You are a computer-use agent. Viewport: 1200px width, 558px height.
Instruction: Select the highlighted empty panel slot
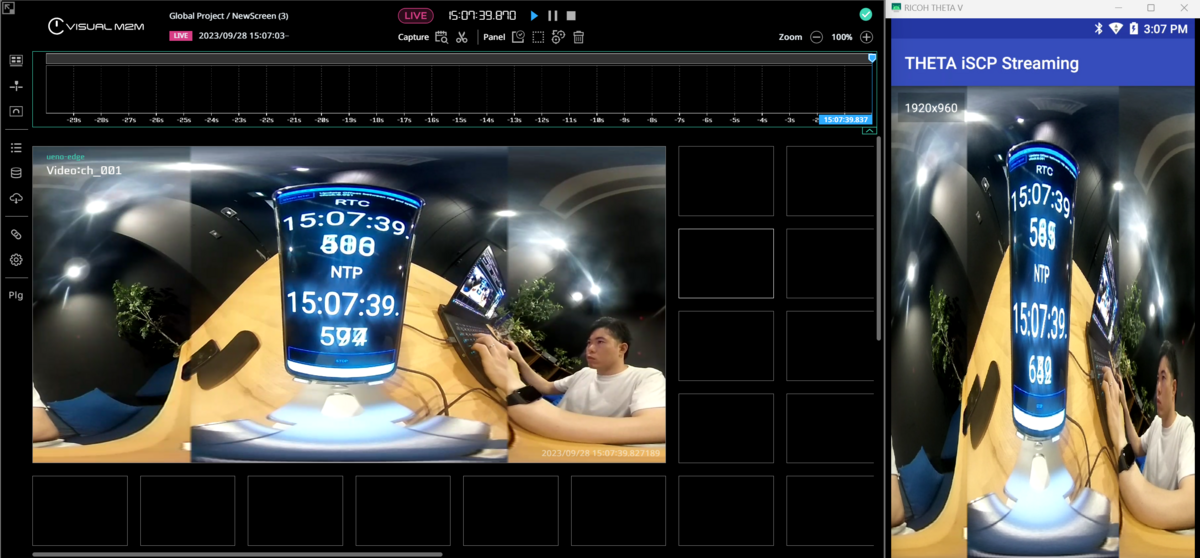[x=726, y=263]
